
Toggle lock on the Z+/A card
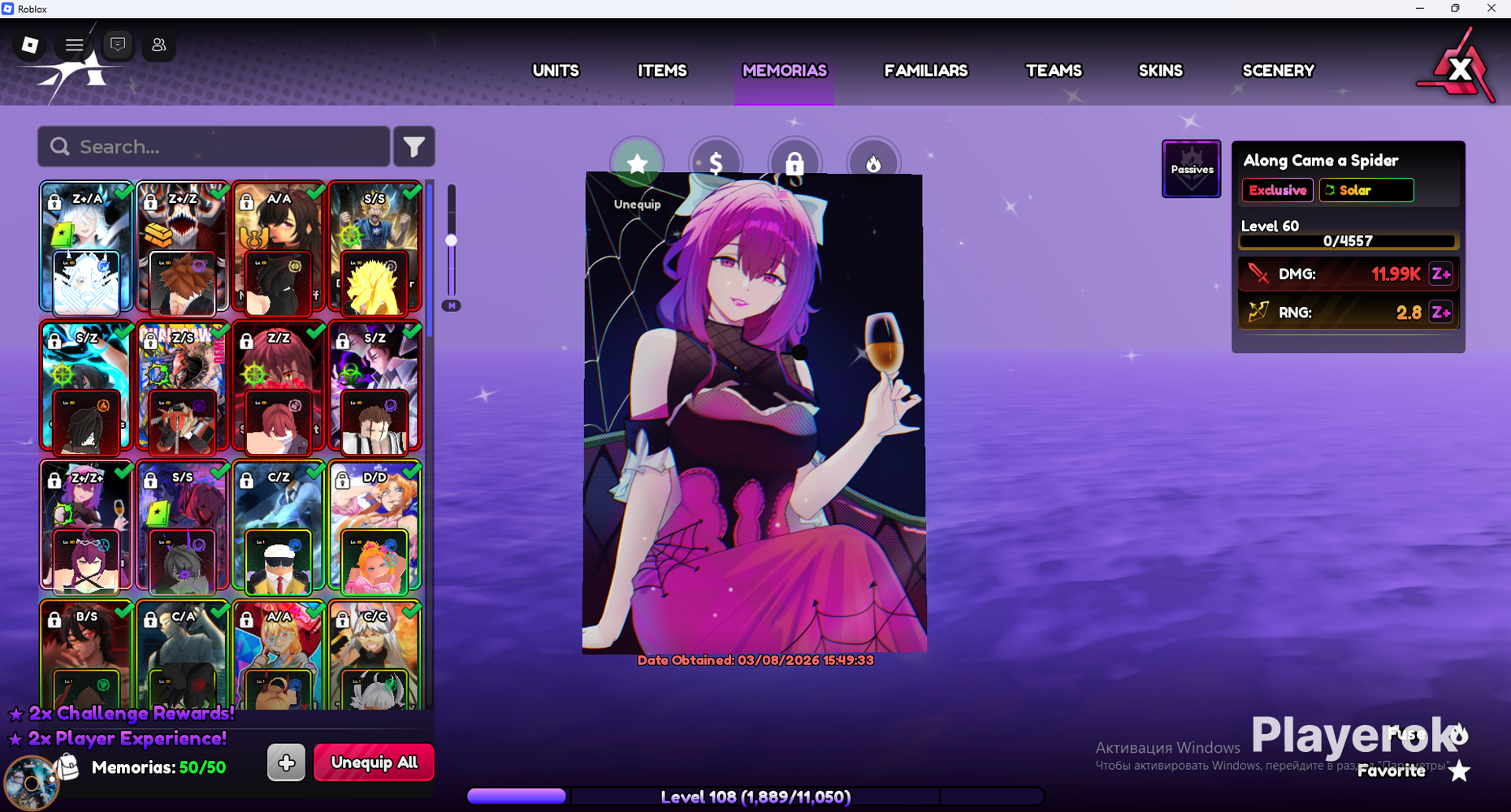pos(54,201)
